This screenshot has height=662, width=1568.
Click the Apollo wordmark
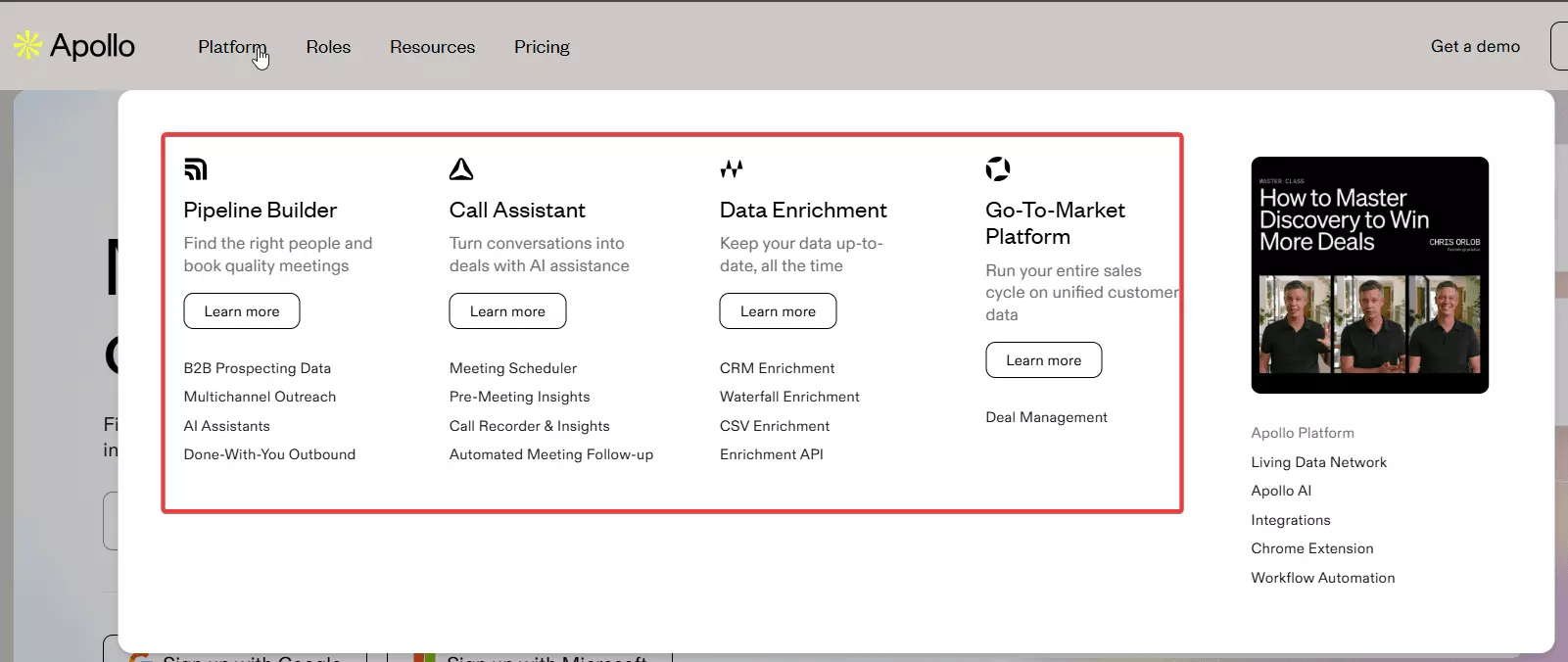pos(92,46)
